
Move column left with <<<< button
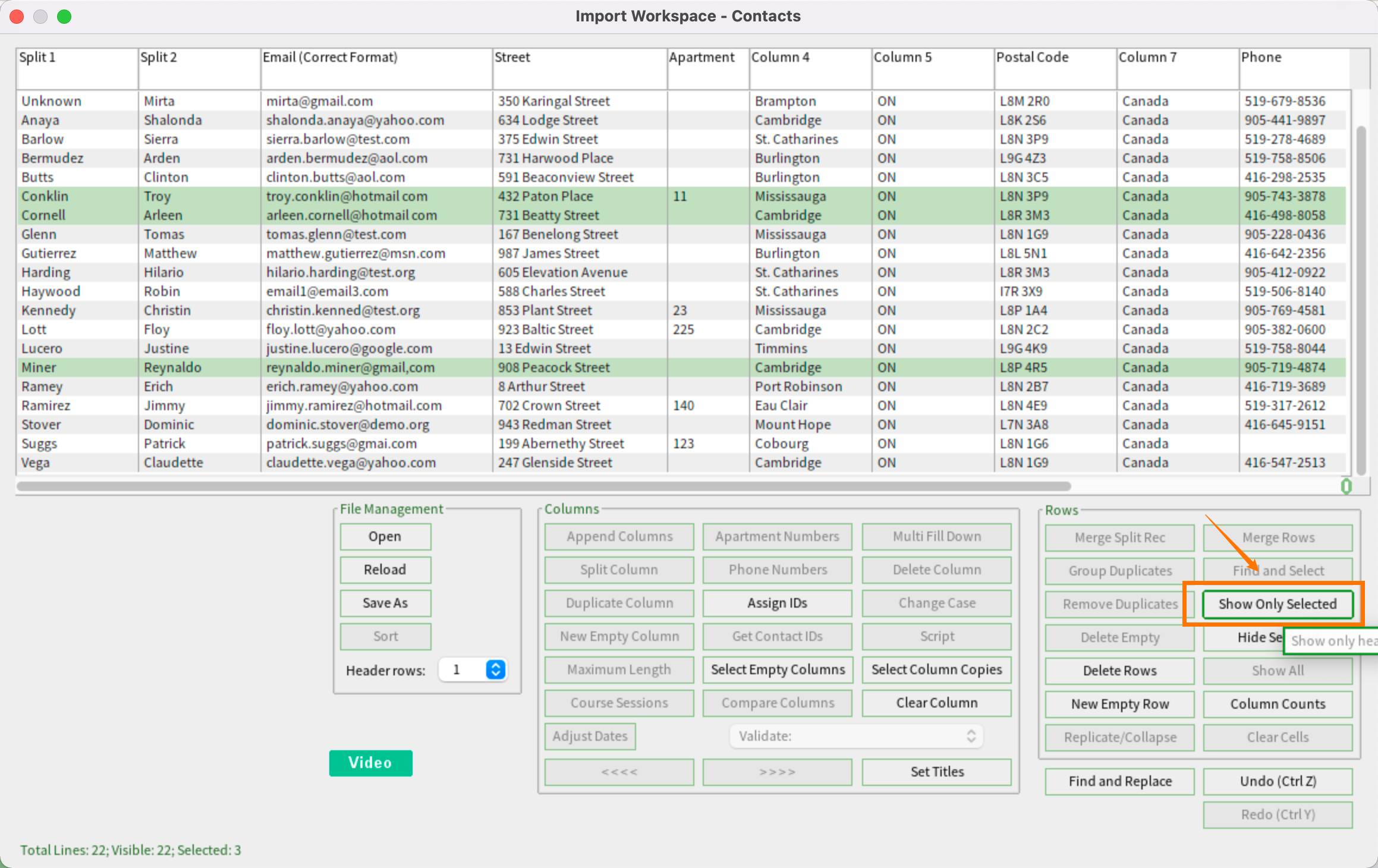pyautogui.click(x=619, y=772)
